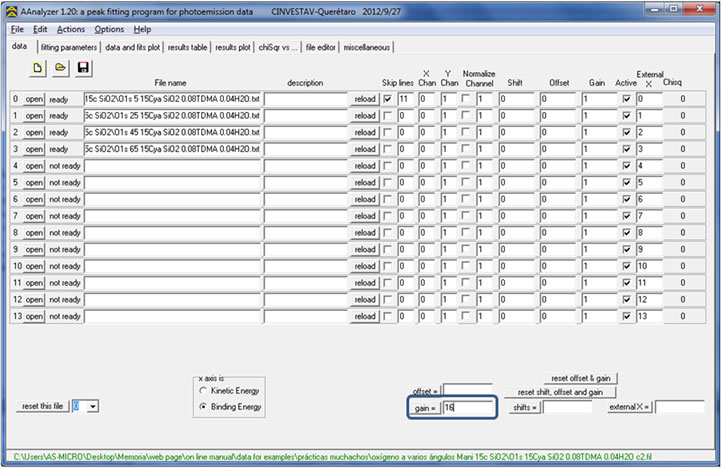This screenshot has height=468, width=721.
Task: Enable Skip lines checkbox for row 1
Action: coord(387,116)
